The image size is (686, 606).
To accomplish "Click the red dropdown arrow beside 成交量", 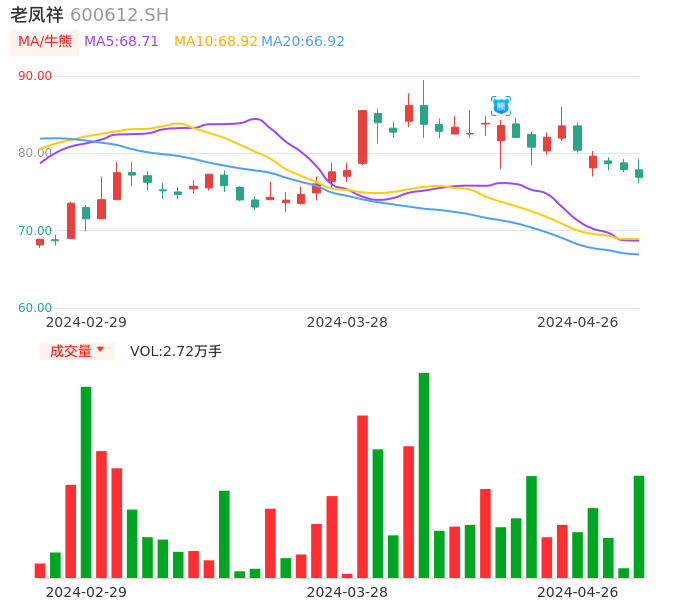I will click(100, 350).
